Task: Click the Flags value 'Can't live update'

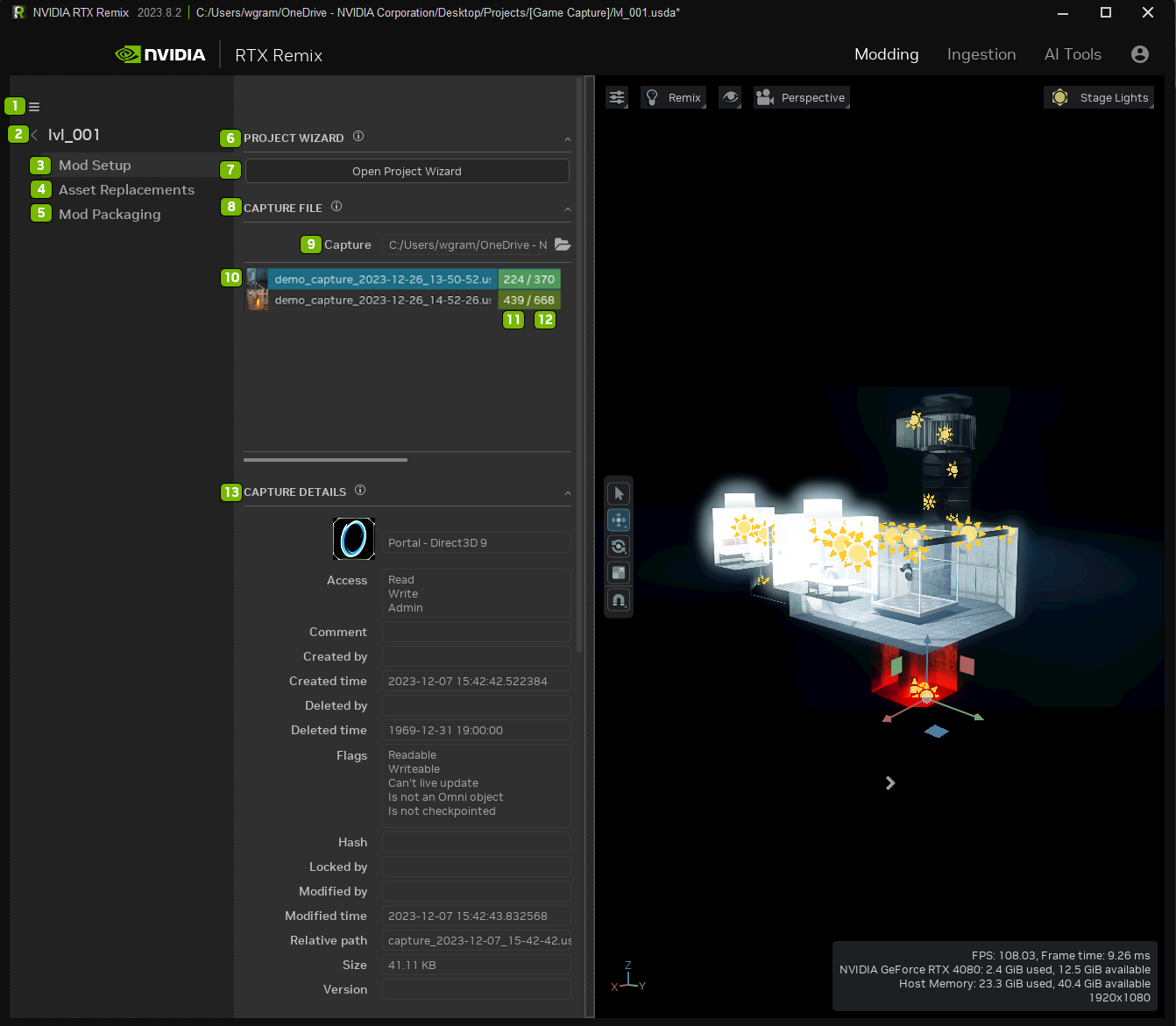Action: 433,783
